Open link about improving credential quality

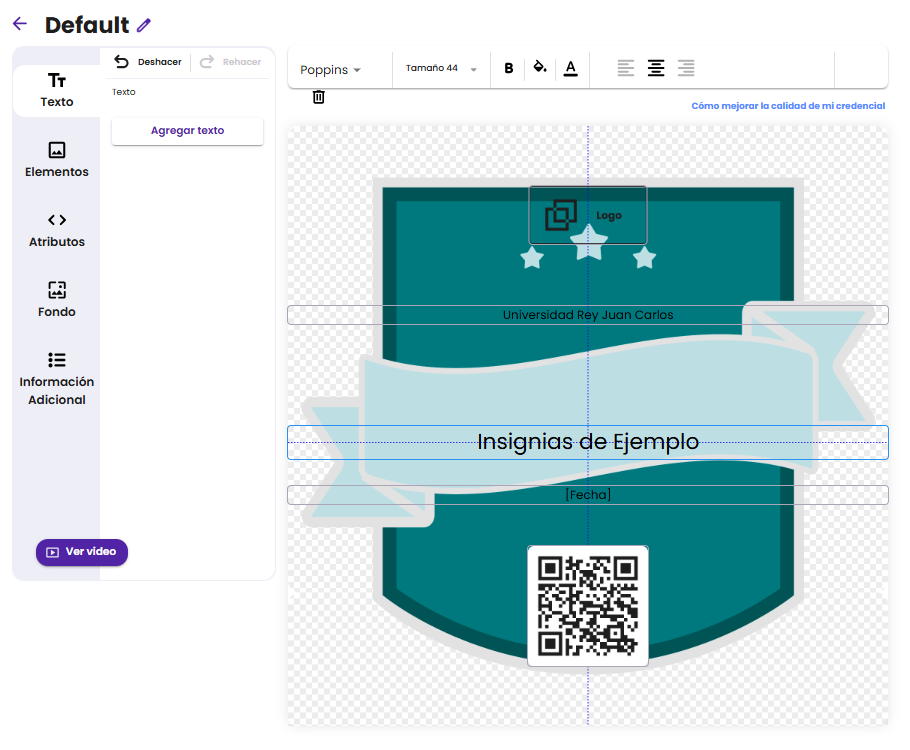coord(787,106)
